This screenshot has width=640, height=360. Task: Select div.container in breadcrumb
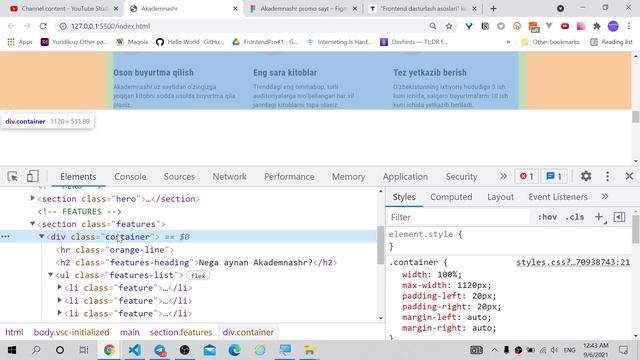[248, 332]
